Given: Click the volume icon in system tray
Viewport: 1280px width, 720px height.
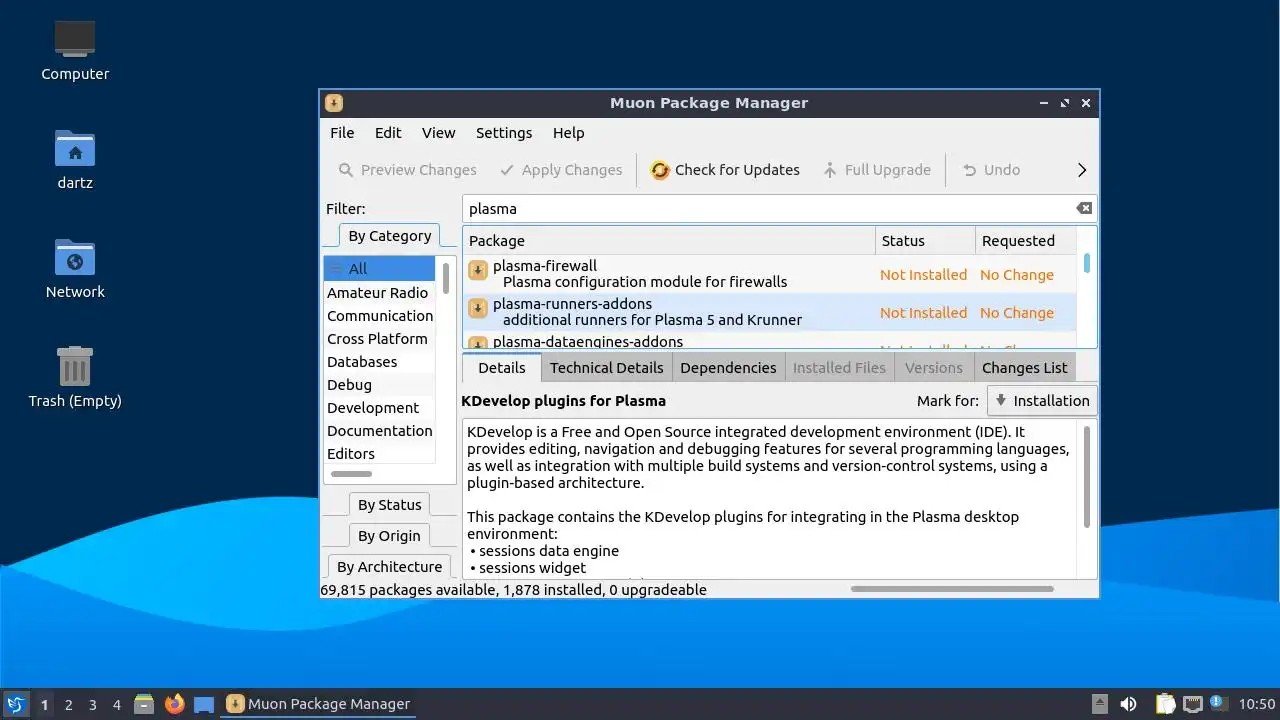Looking at the screenshot, I should pos(1128,704).
